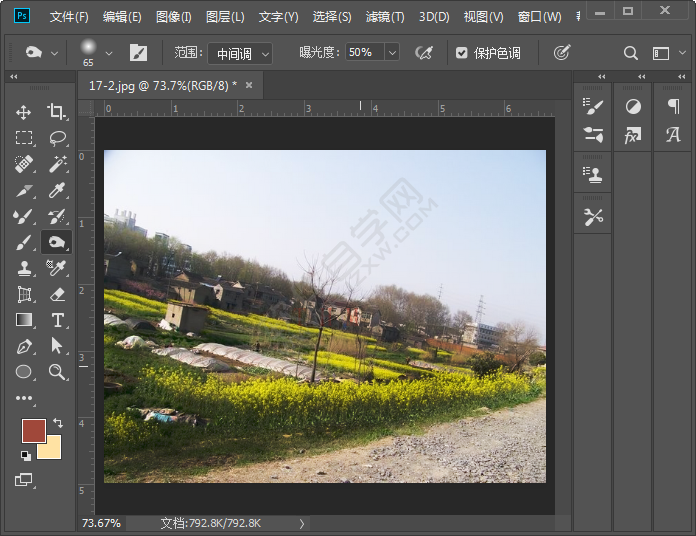Screen dimensions: 696x536
Task: Open the Styles fx panel
Action: coord(632,135)
